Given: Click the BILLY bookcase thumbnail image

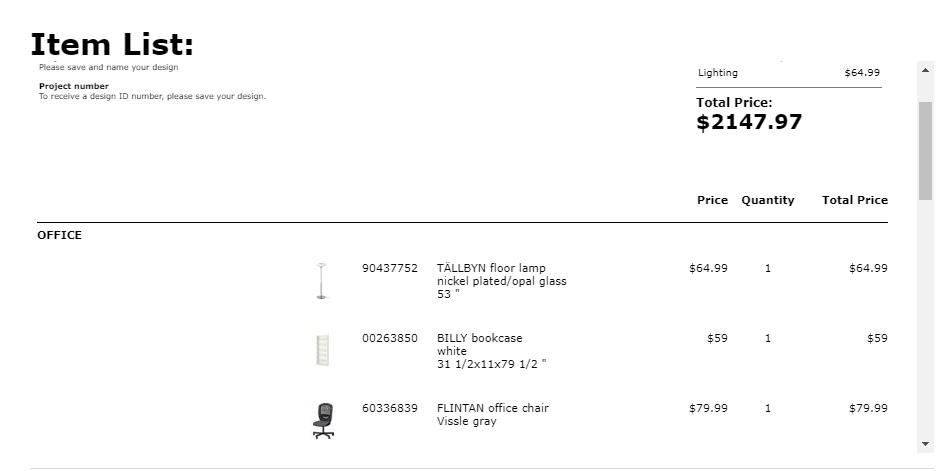Looking at the screenshot, I should point(323,351).
